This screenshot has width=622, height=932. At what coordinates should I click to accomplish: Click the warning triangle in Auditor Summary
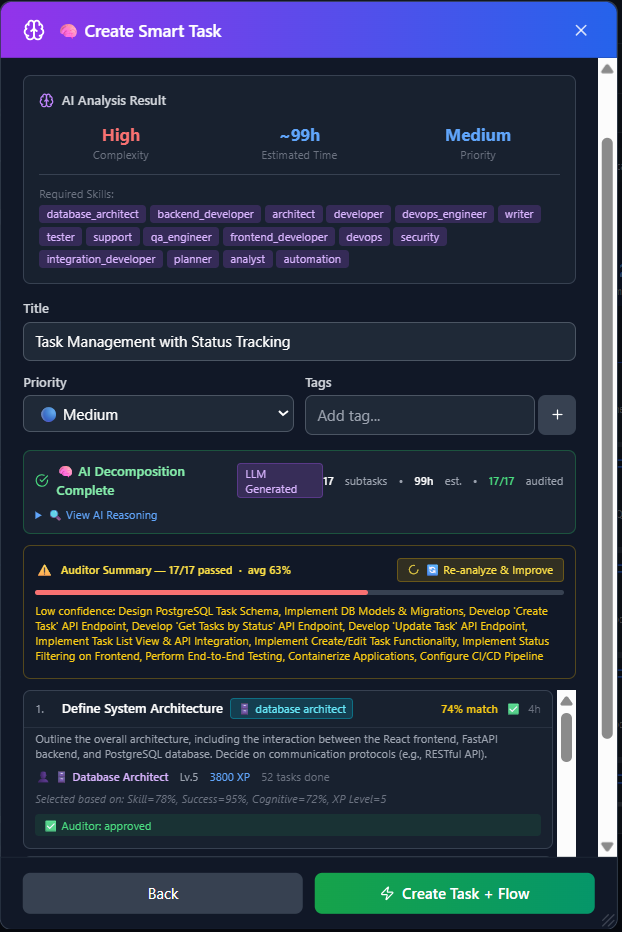click(45, 571)
